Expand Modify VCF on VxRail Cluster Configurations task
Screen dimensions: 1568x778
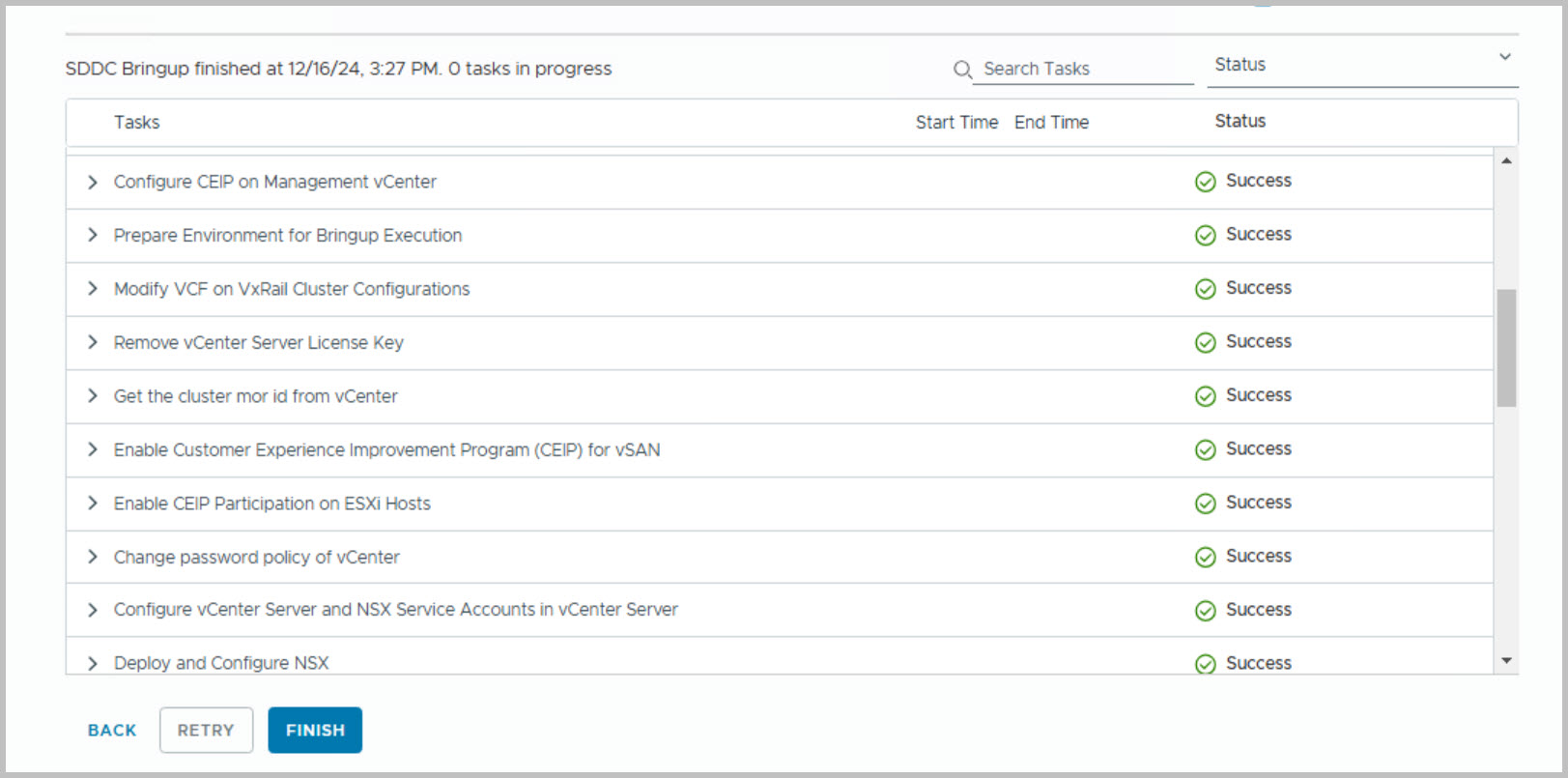[93, 289]
